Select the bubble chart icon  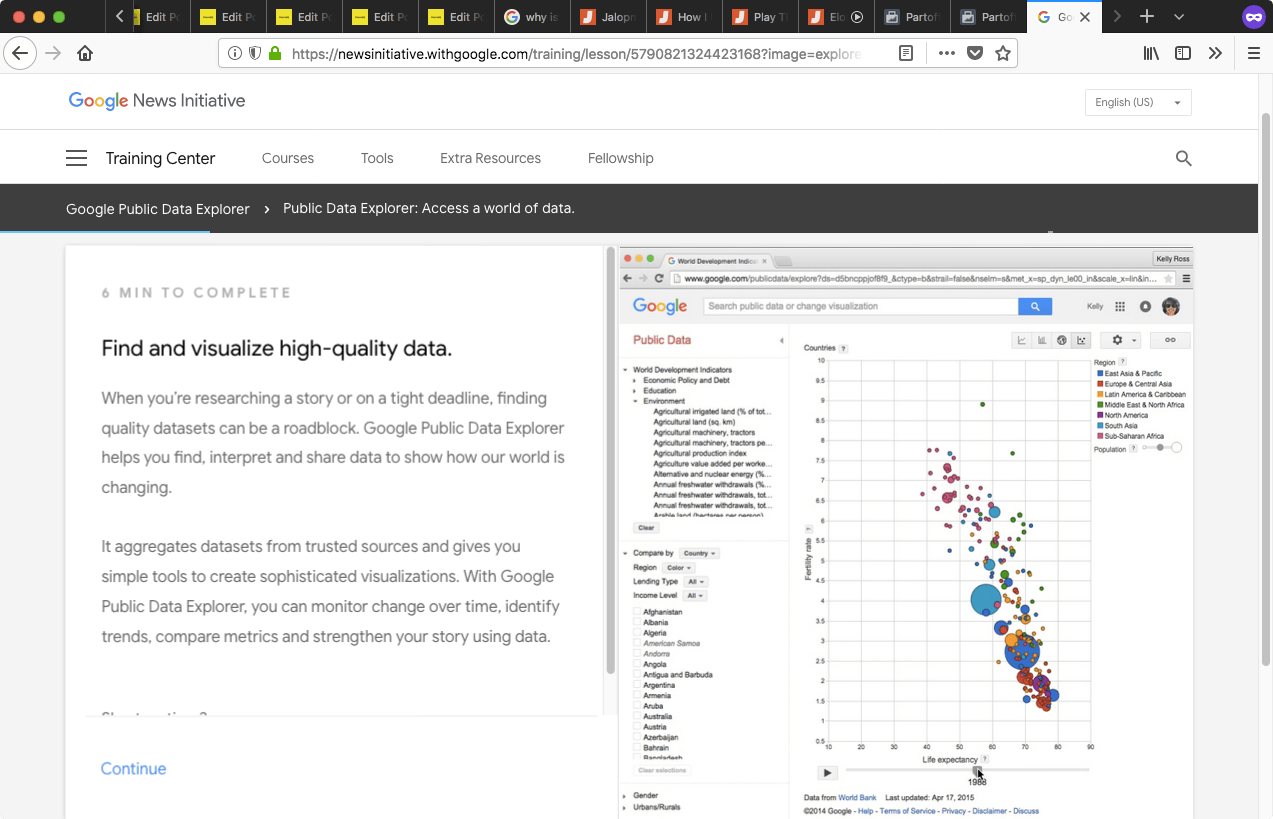(x=1081, y=340)
